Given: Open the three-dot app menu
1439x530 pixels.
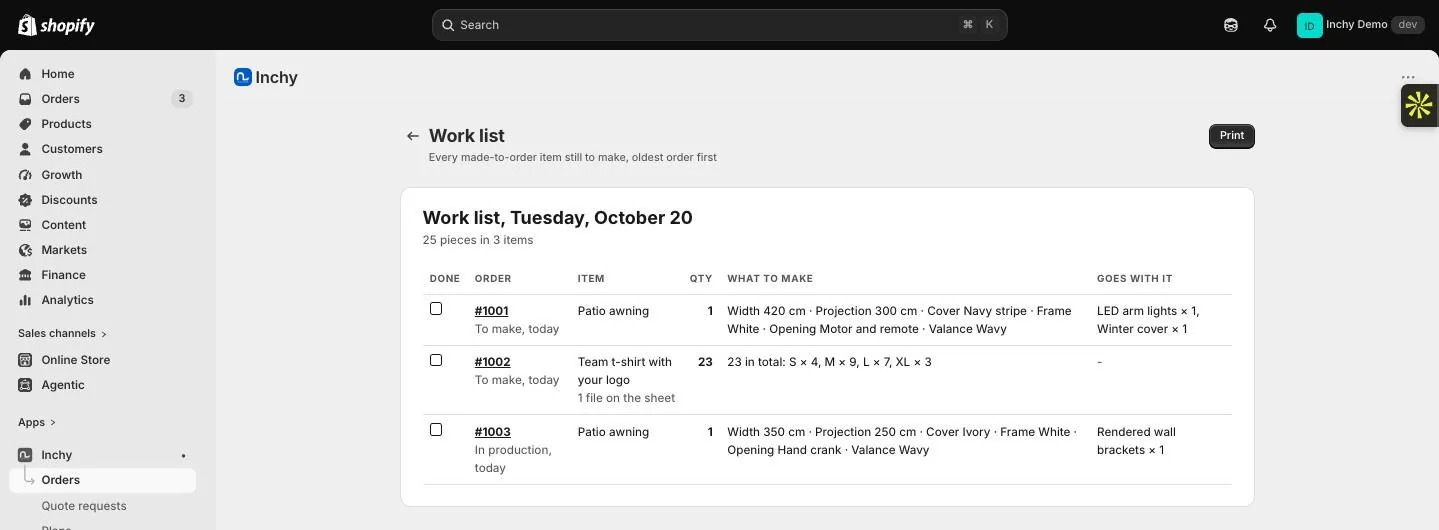Looking at the screenshot, I should point(1408,77).
